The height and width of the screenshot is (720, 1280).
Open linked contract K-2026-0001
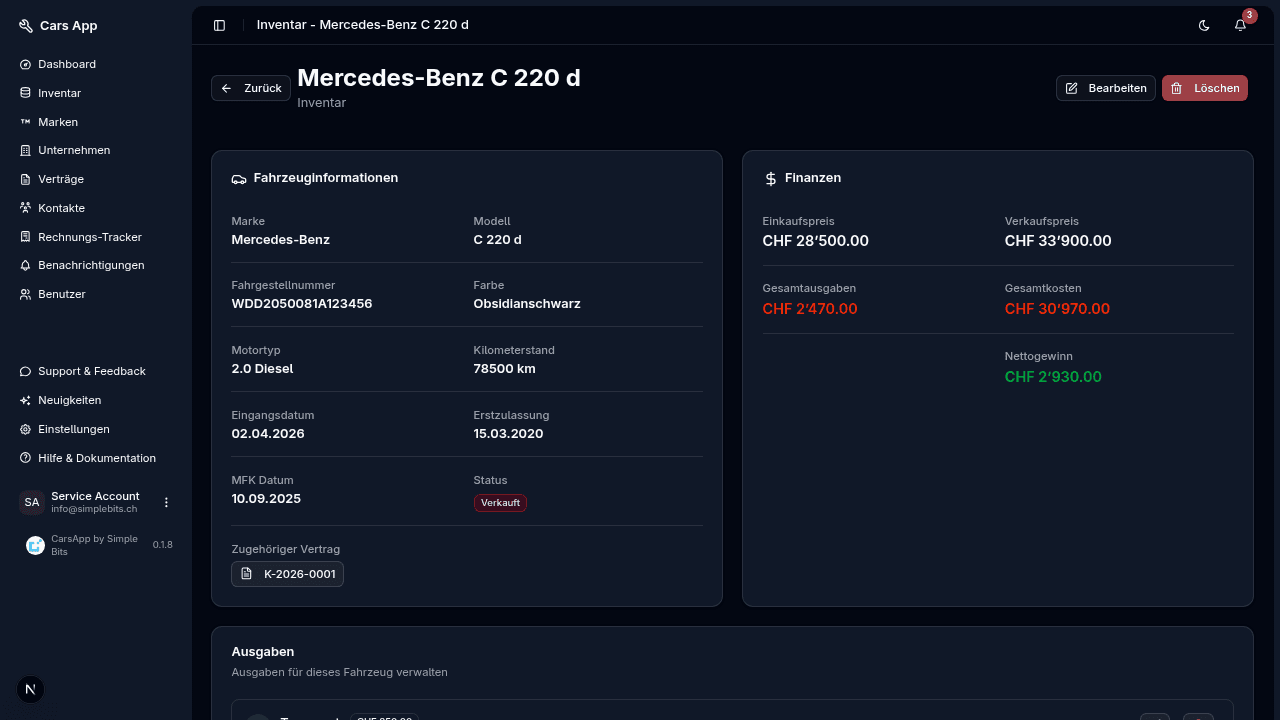coord(287,574)
